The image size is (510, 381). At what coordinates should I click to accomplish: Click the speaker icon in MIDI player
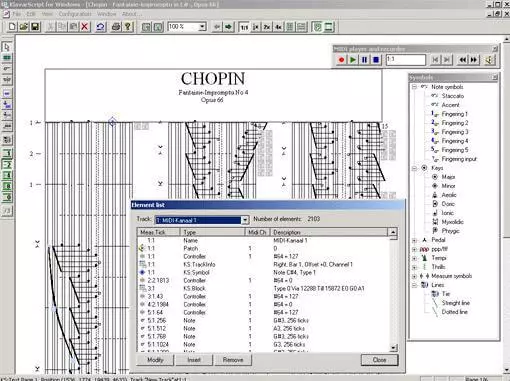(x=489, y=60)
